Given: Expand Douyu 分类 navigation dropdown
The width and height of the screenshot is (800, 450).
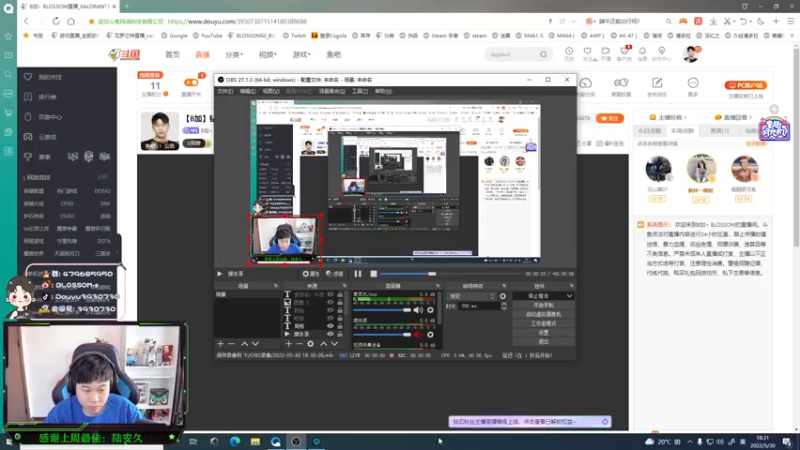Looking at the screenshot, I should click(x=234, y=55).
